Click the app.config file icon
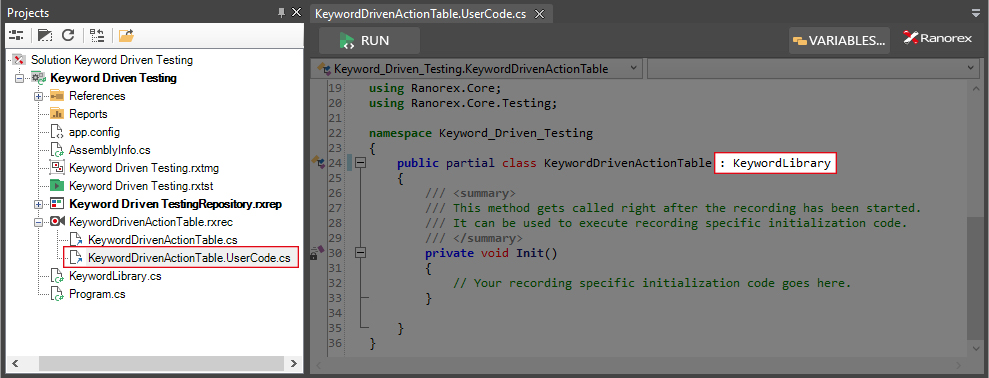This screenshot has height=378, width=989. pyautogui.click(x=57, y=133)
